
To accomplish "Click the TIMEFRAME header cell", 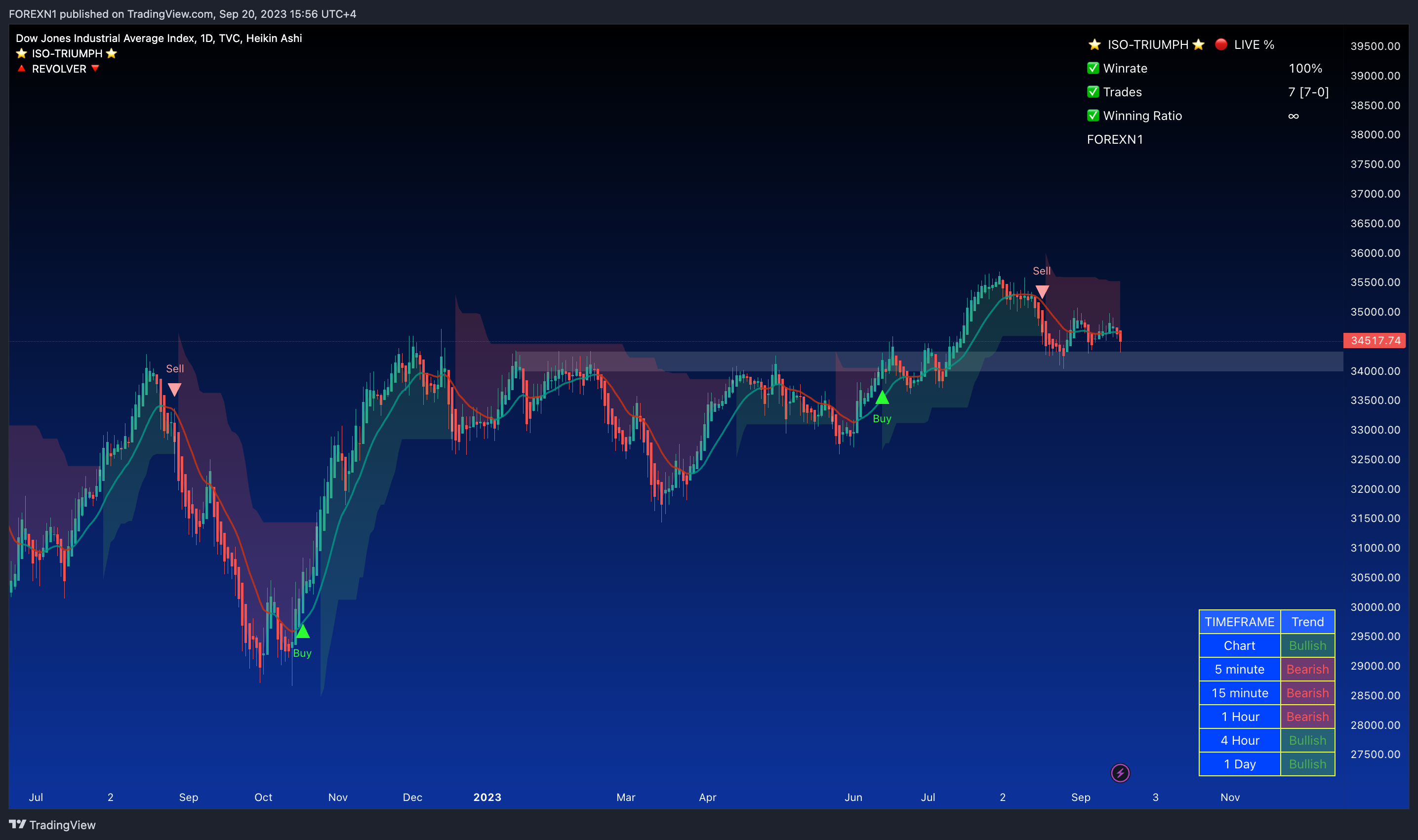I will [x=1240, y=622].
